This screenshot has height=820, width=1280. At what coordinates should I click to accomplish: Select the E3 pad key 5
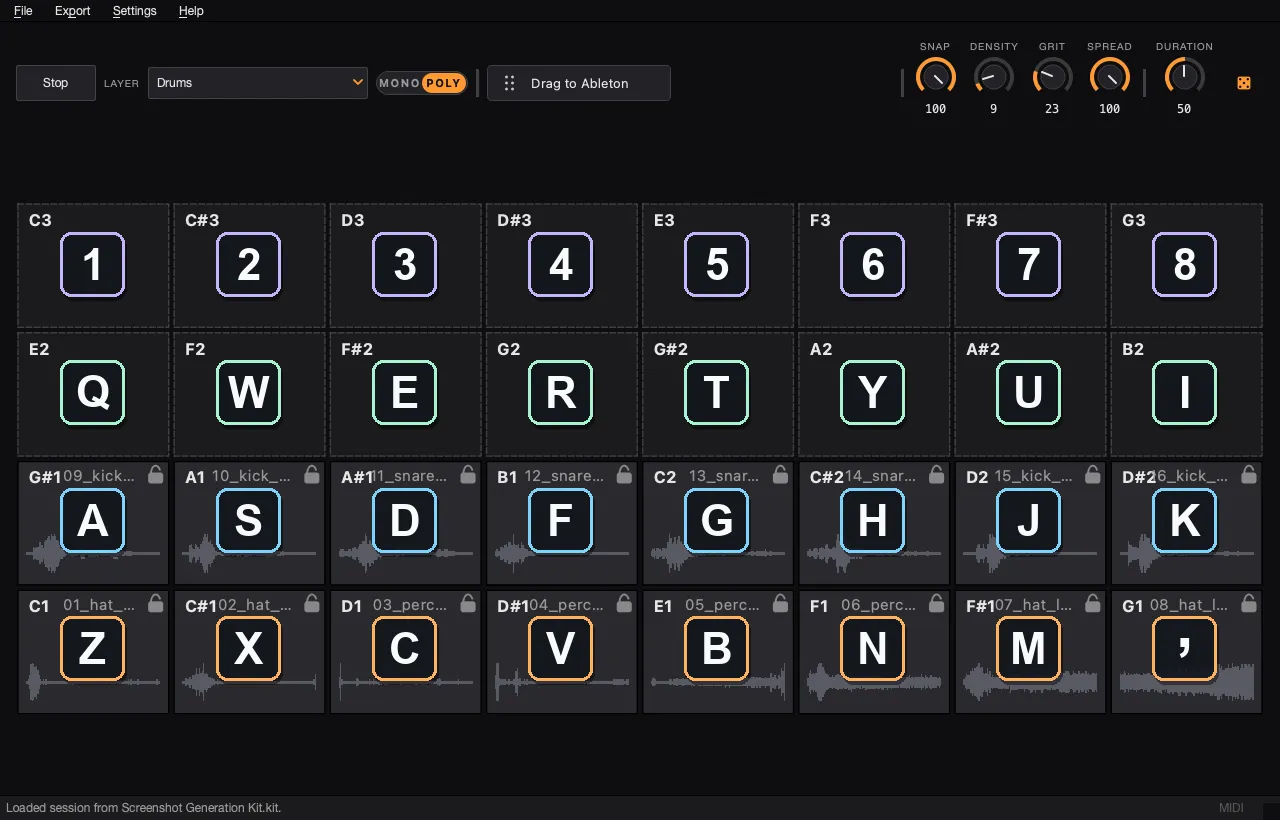717,265
